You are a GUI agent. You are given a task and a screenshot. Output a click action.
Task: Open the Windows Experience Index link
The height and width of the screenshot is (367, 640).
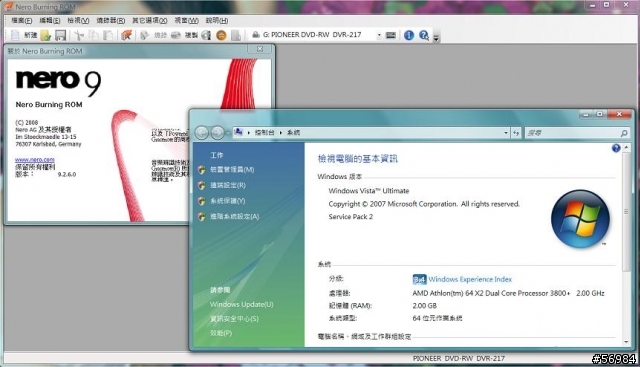tap(470, 279)
